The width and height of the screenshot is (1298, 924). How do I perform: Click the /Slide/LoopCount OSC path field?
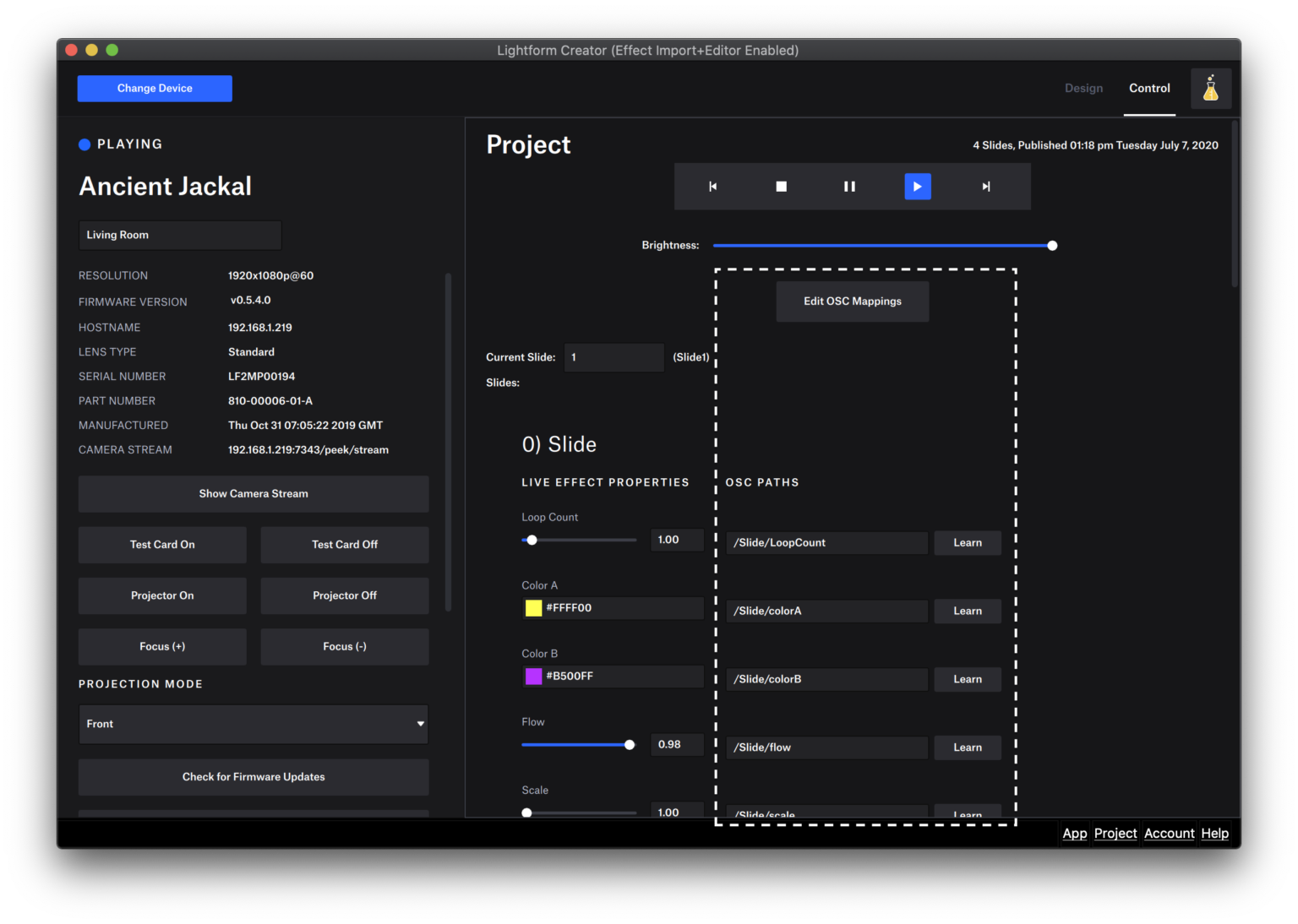click(827, 543)
